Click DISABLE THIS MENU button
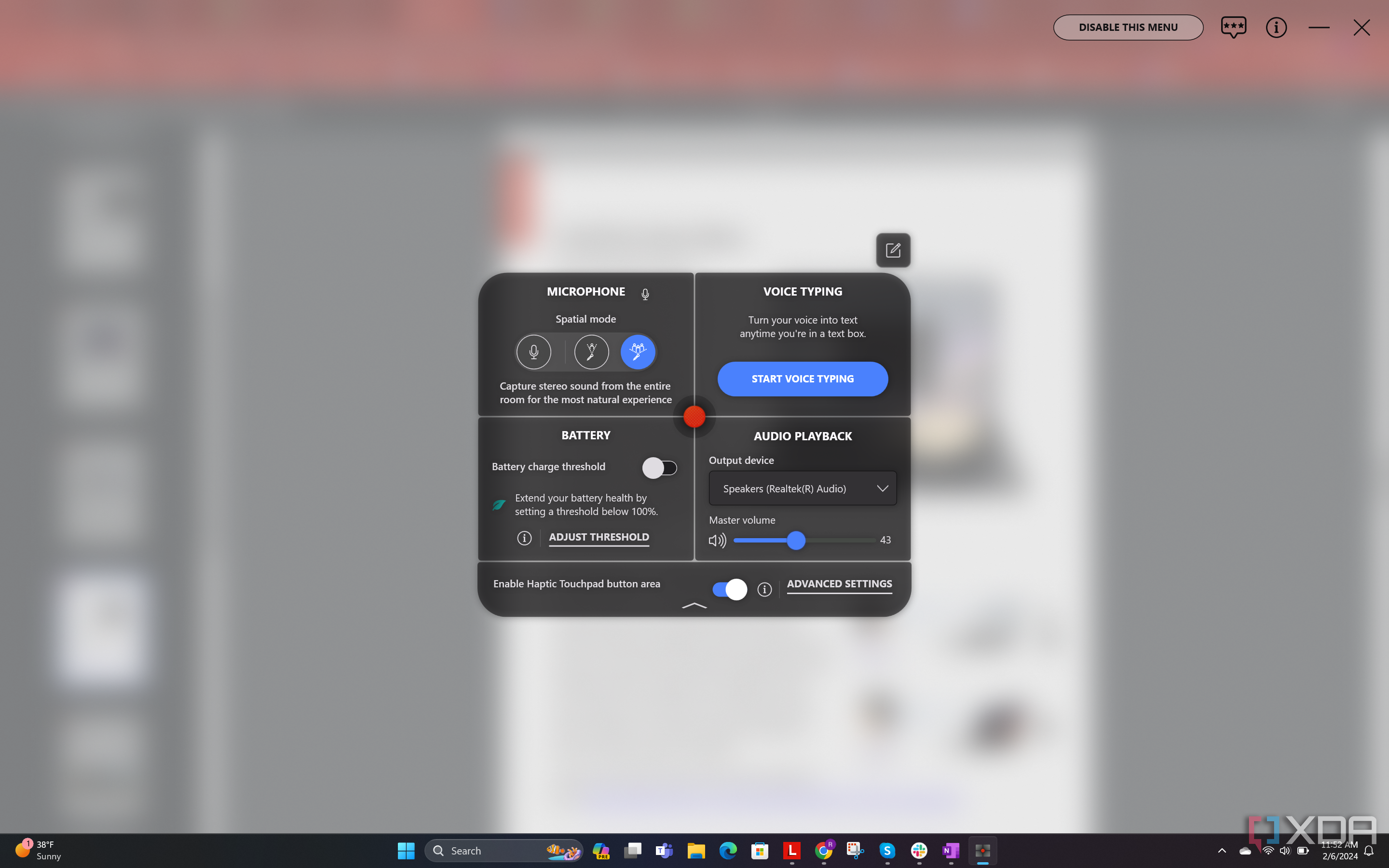 [1128, 27]
